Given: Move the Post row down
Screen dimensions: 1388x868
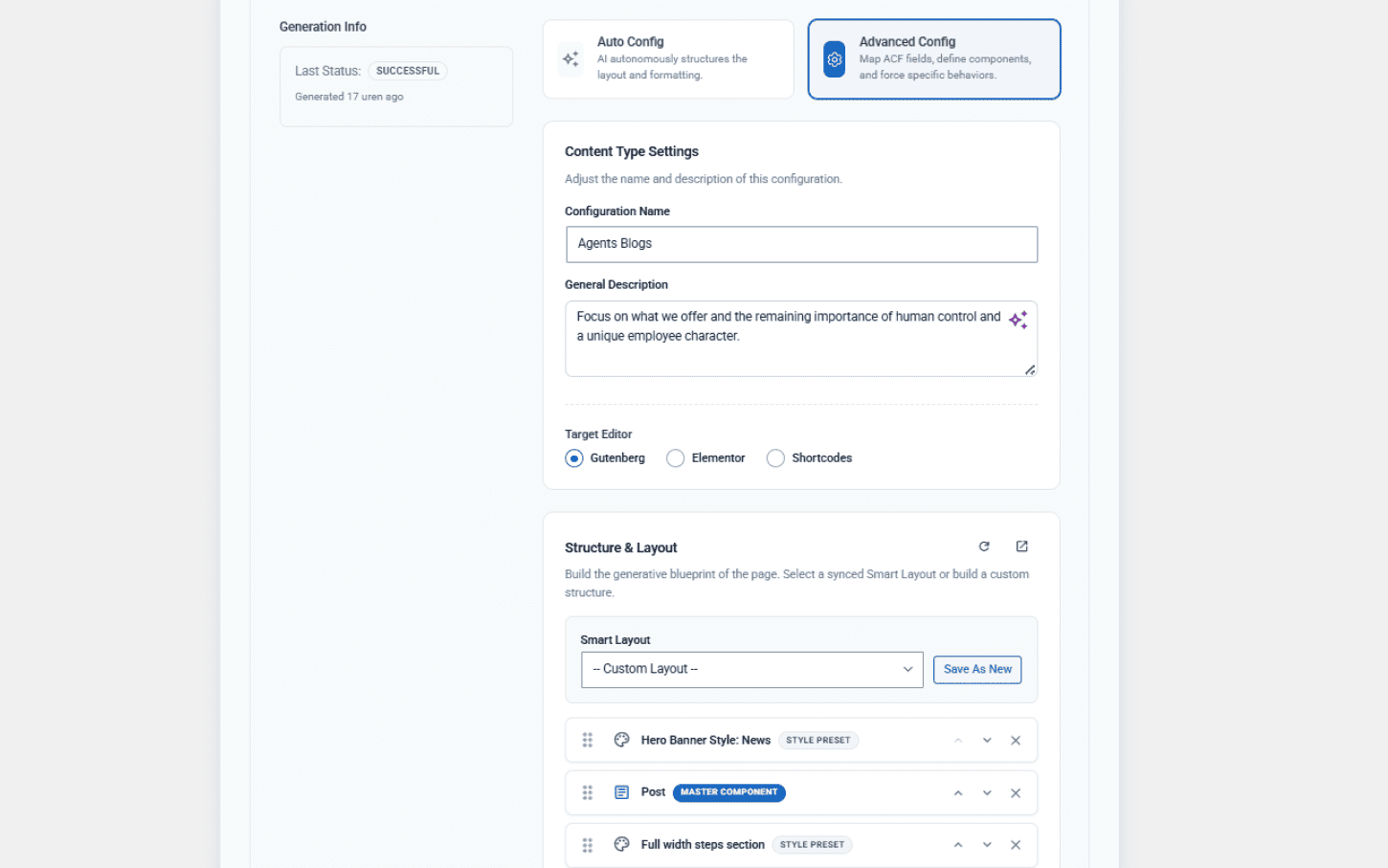Looking at the screenshot, I should 987,793.
